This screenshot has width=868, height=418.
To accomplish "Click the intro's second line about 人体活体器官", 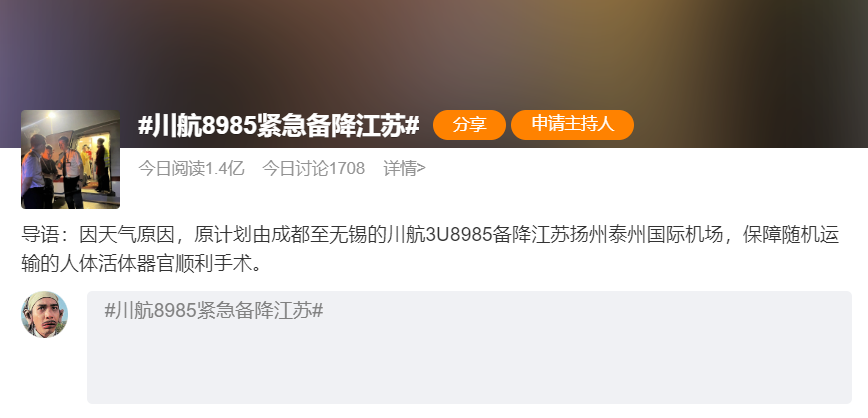I will [141, 264].
